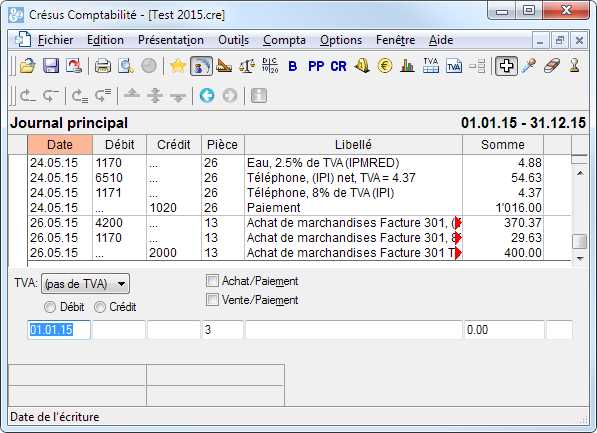Select the Crédit radio button
This screenshot has height=433, width=597.
(x=100, y=307)
